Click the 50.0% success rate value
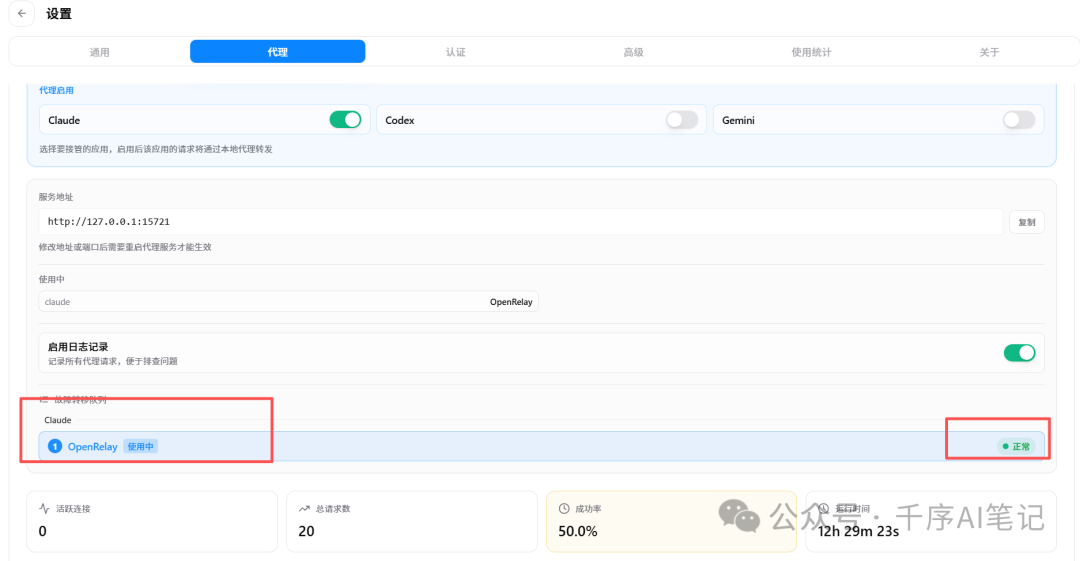The image size is (1080, 561). click(578, 531)
